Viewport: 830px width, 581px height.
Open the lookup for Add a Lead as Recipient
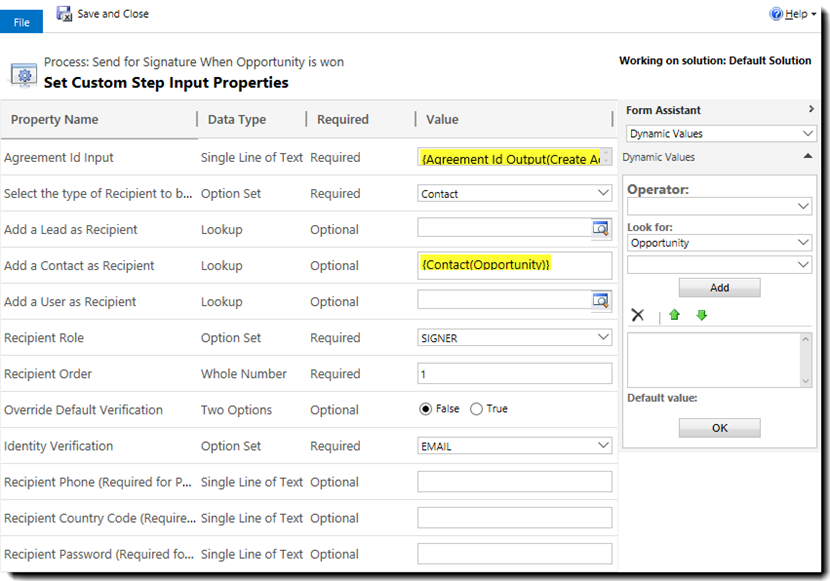point(601,229)
